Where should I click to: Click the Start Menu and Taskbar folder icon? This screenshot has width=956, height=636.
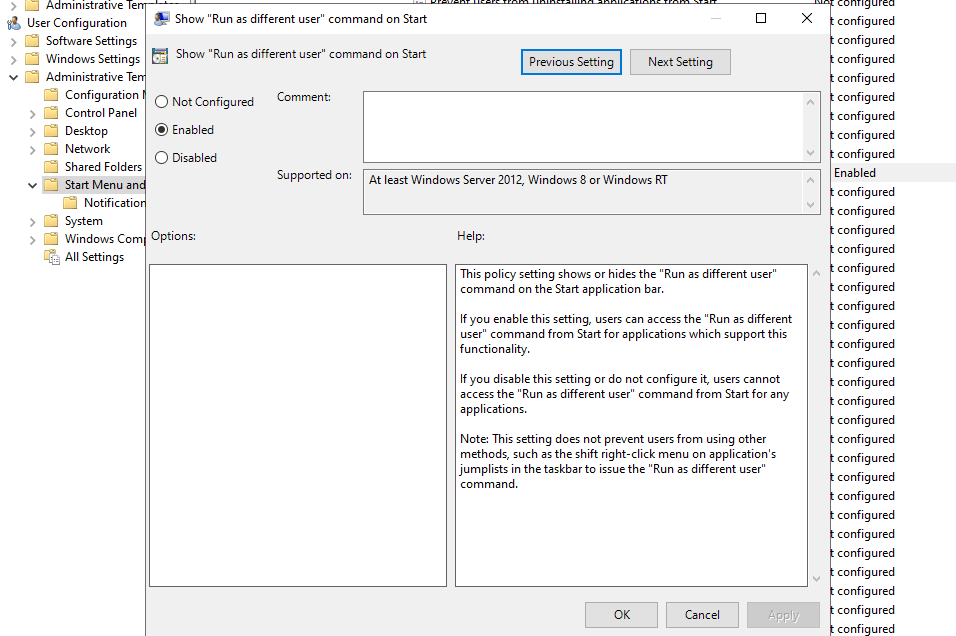coord(52,185)
